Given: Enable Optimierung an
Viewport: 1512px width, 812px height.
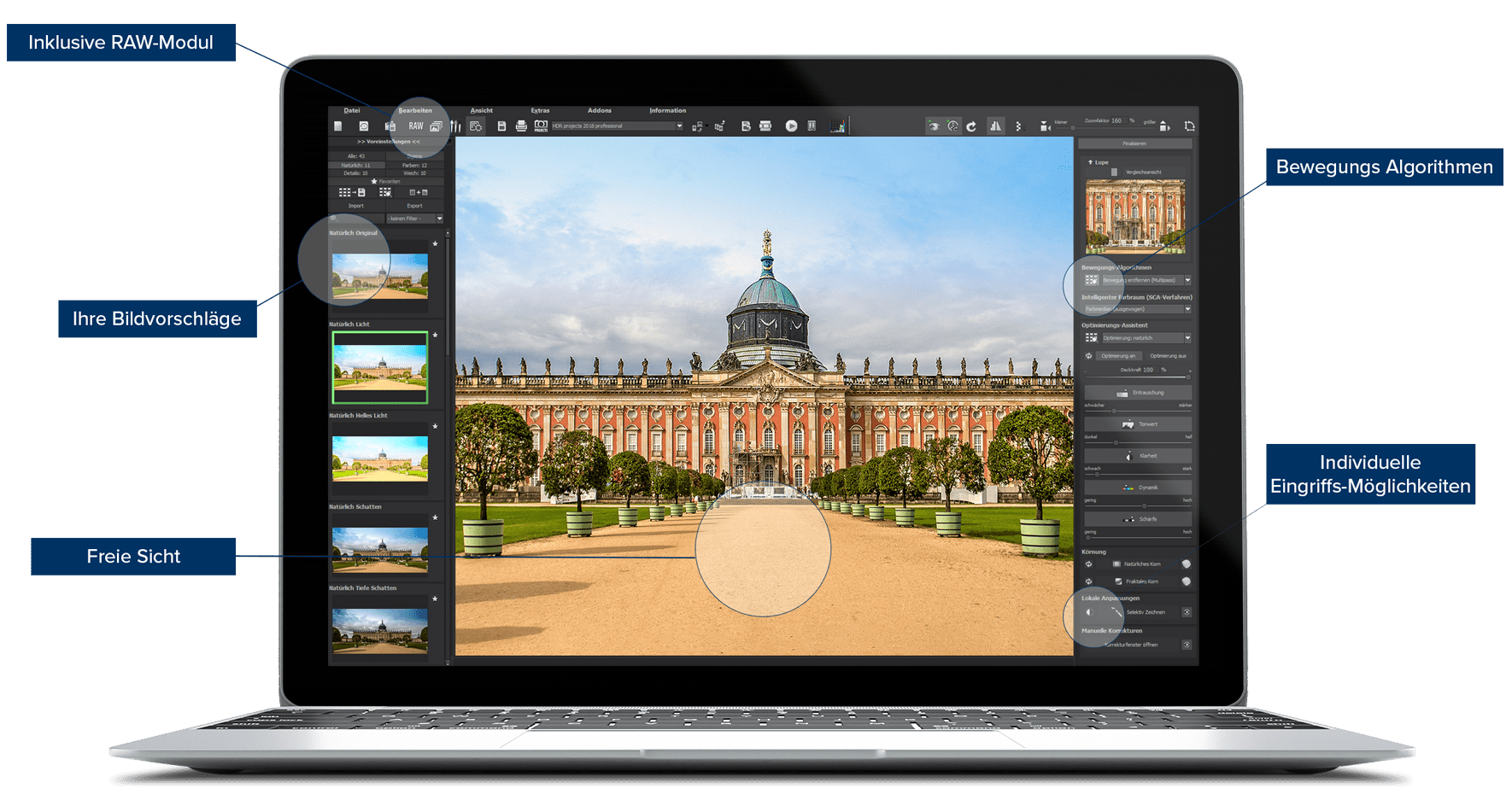Looking at the screenshot, I should (1119, 356).
